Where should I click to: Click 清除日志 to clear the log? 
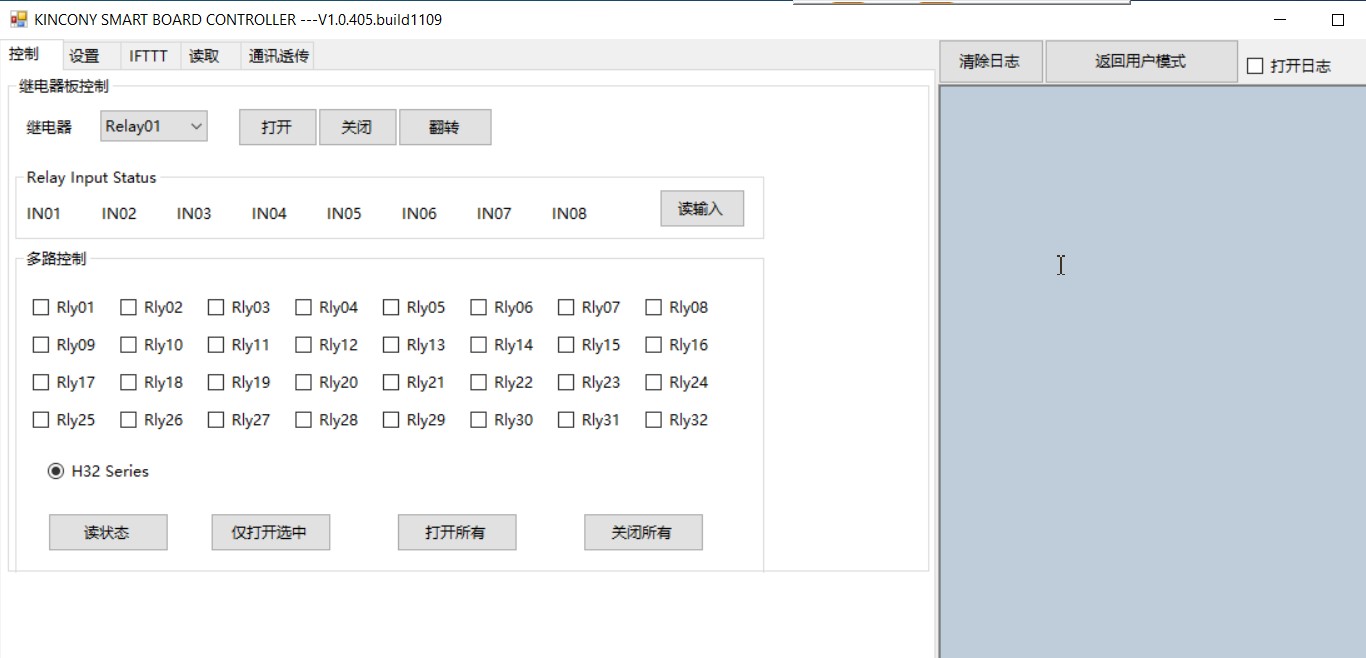989,62
